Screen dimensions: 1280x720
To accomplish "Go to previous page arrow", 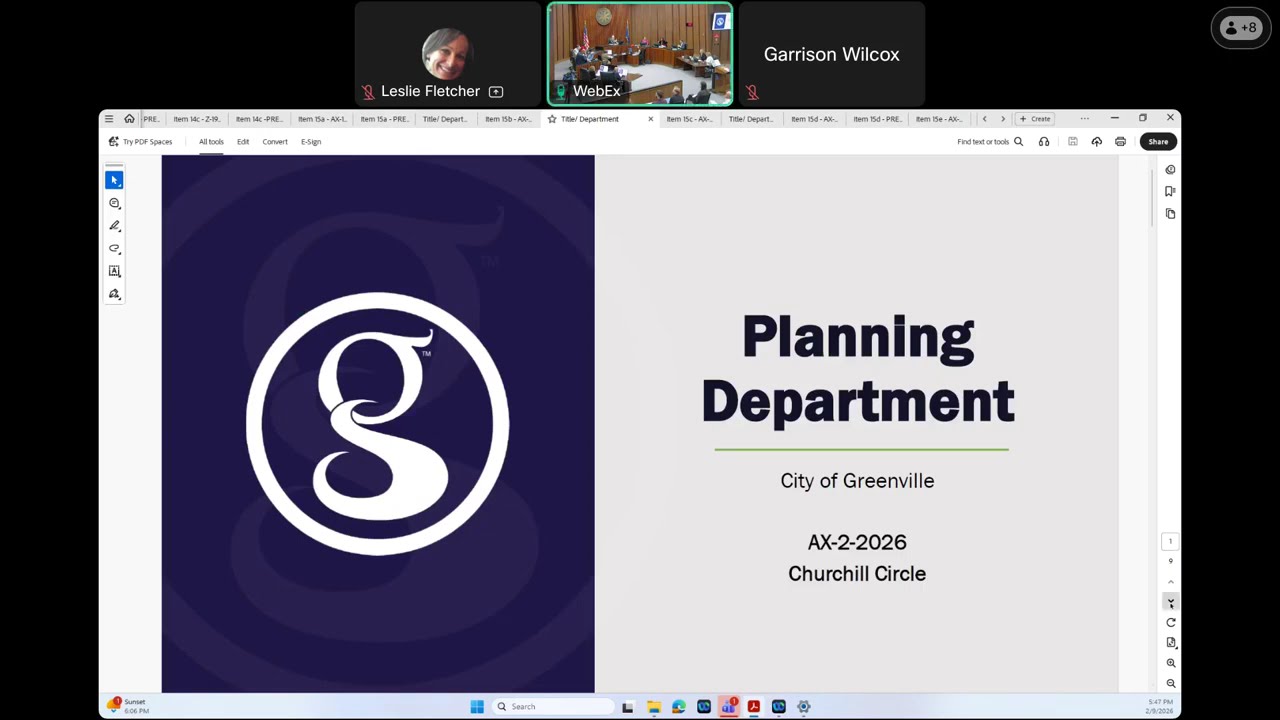I will 1171,582.
